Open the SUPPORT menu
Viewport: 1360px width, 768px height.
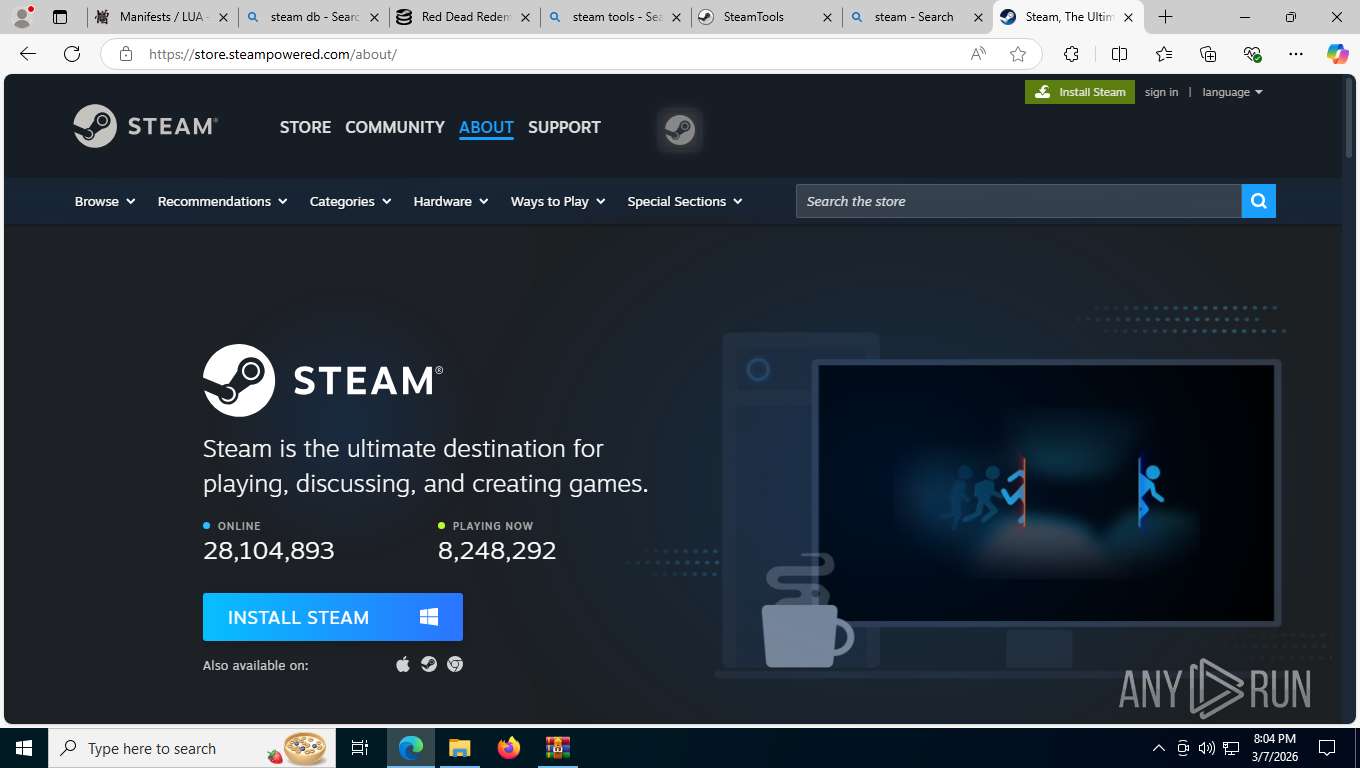coord(564,127)
